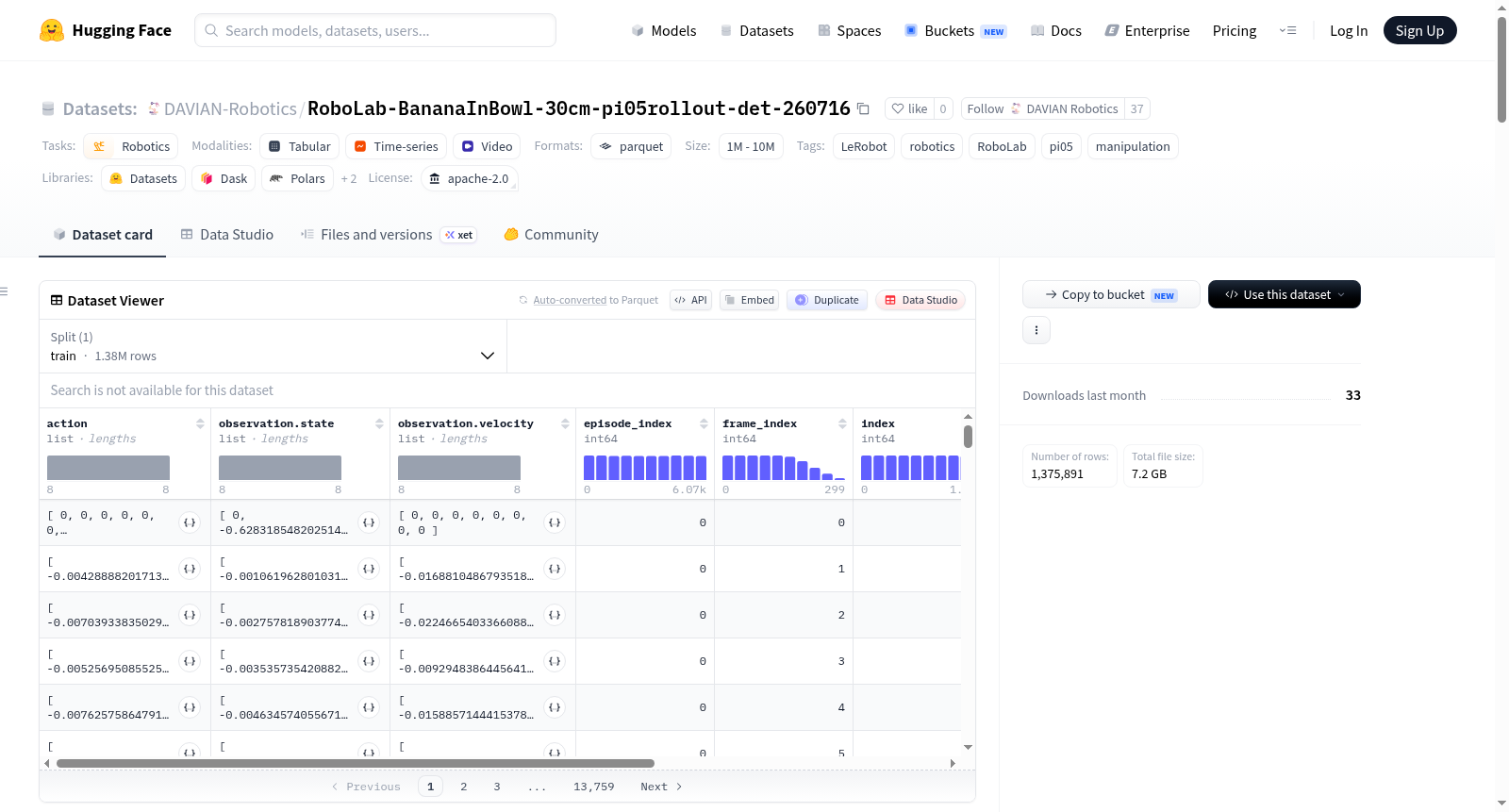Click the Hugging Face logo icon

point(52,30)
